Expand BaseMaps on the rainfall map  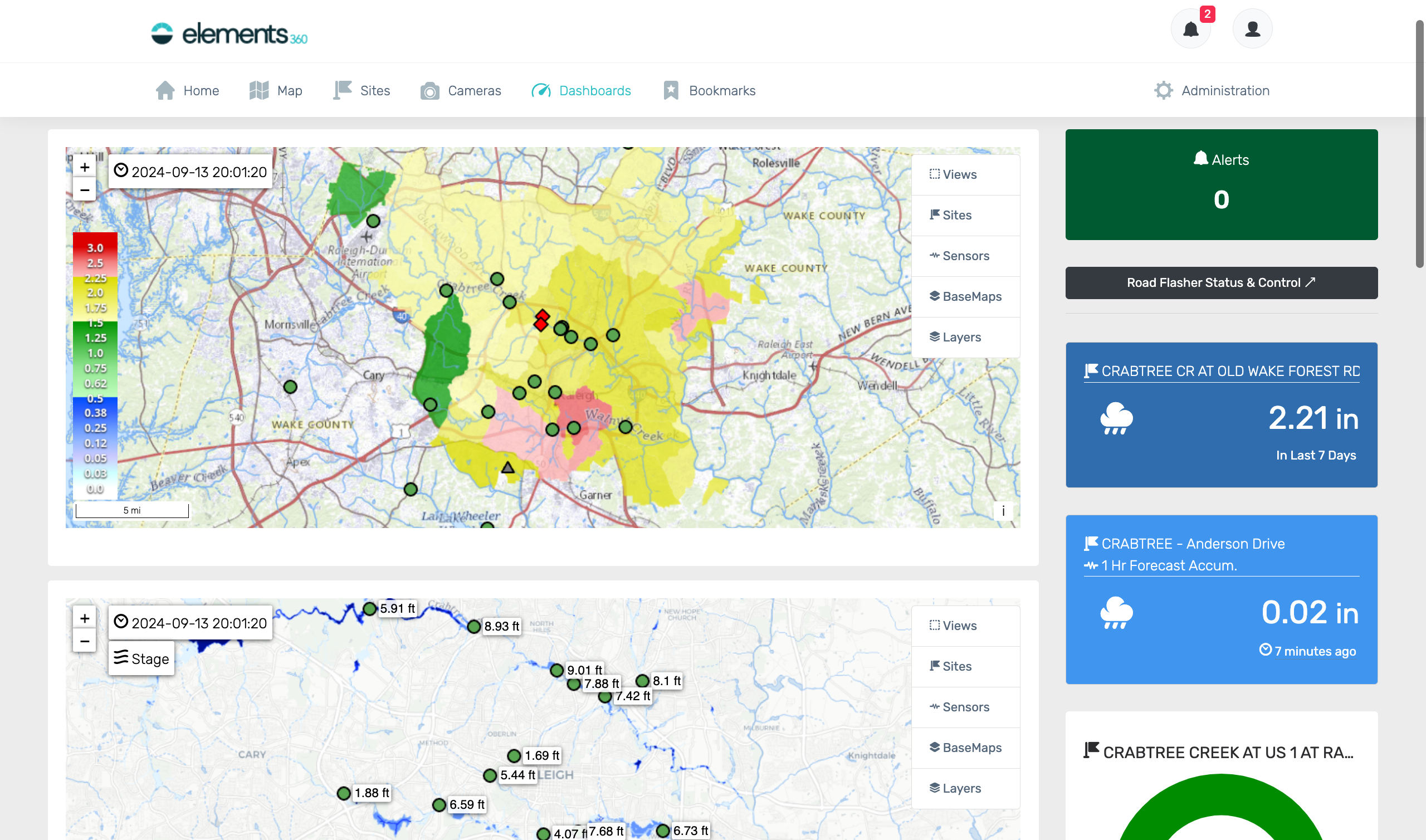[x=965, y=296]
